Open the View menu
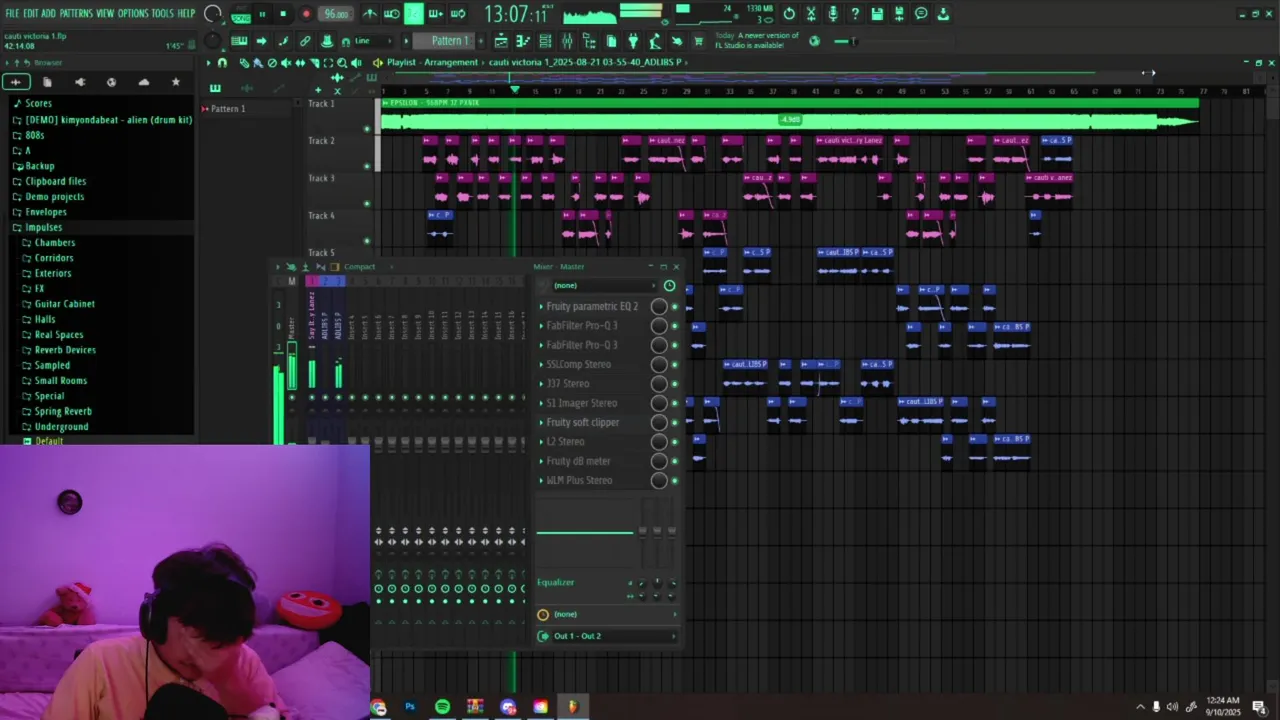This screenshot has width=1280, height=720. tap(105, 14)
